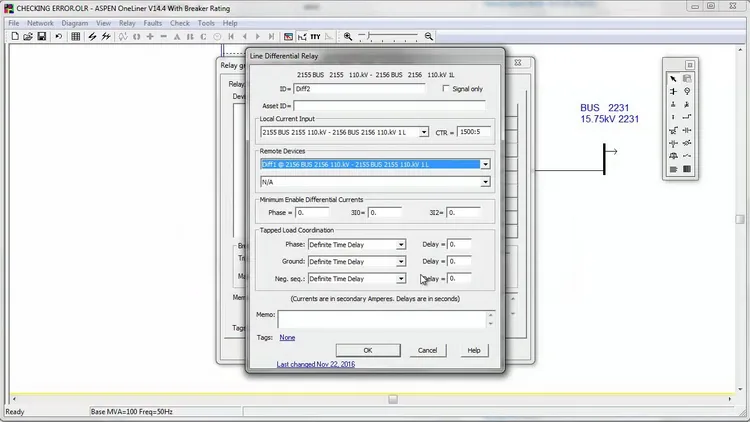Open the Check menu
Screen dimensions: 750x422
coord(180,23)
